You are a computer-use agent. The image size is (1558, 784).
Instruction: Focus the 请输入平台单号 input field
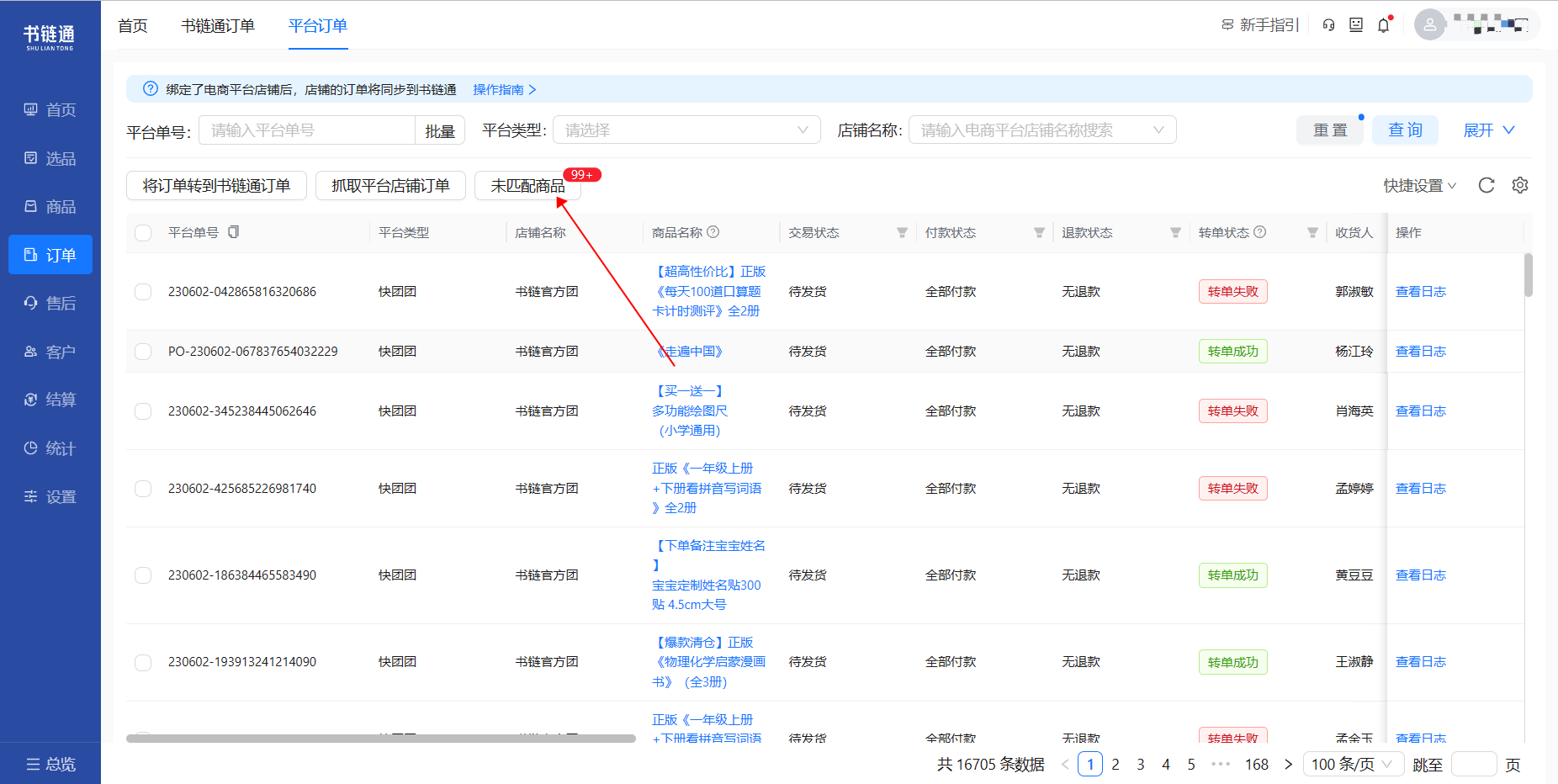[x=306, y=130]
